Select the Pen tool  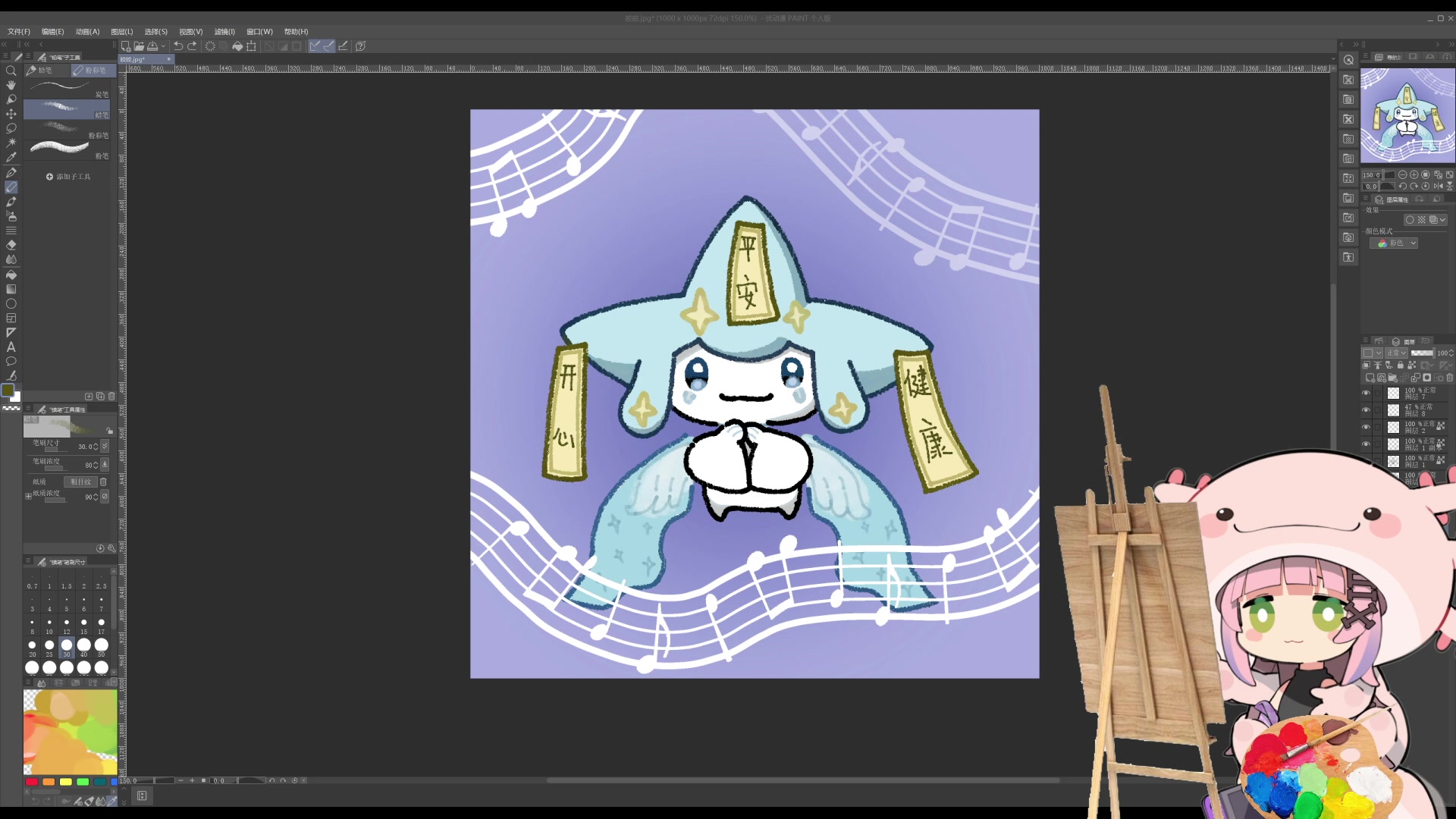(x=11, y=173)
